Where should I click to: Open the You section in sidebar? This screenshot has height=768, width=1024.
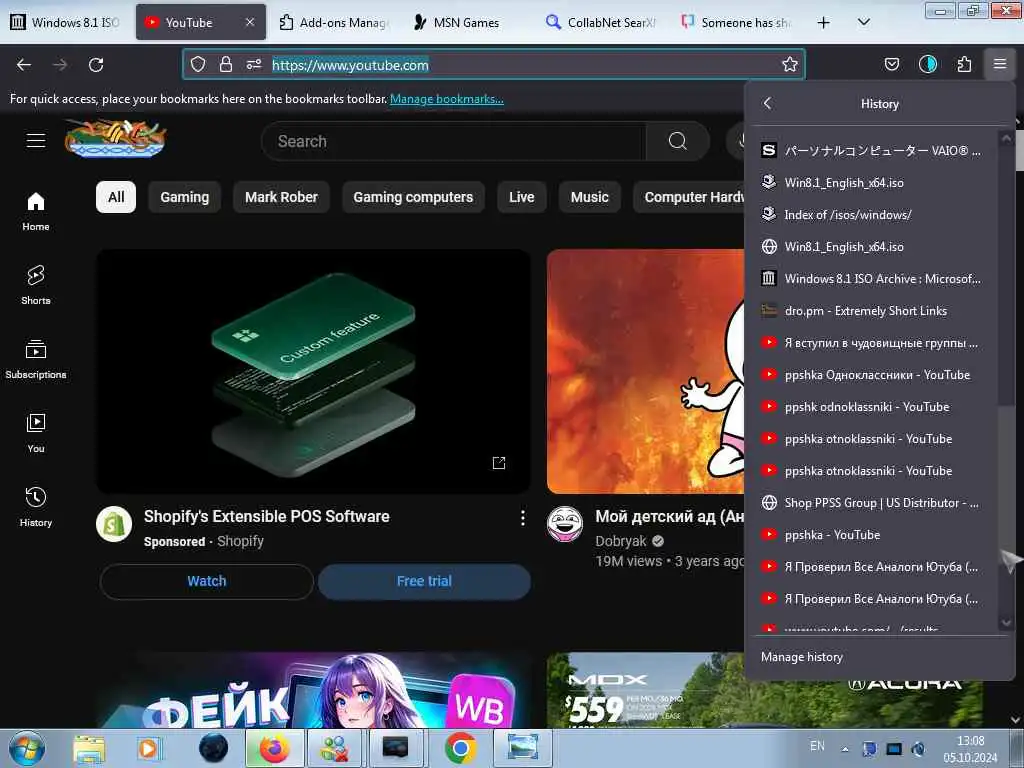pyautogui.click(x=36, y=433)
